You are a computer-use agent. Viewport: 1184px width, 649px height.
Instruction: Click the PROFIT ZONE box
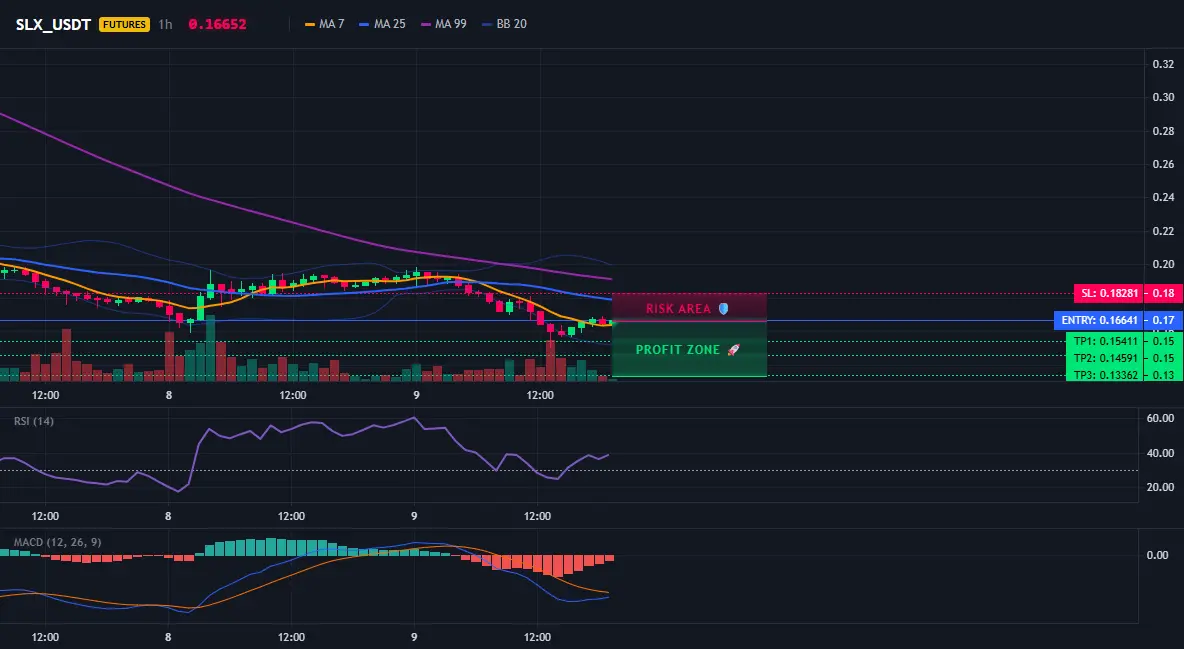pyautogui.click(x=689, y=349)
